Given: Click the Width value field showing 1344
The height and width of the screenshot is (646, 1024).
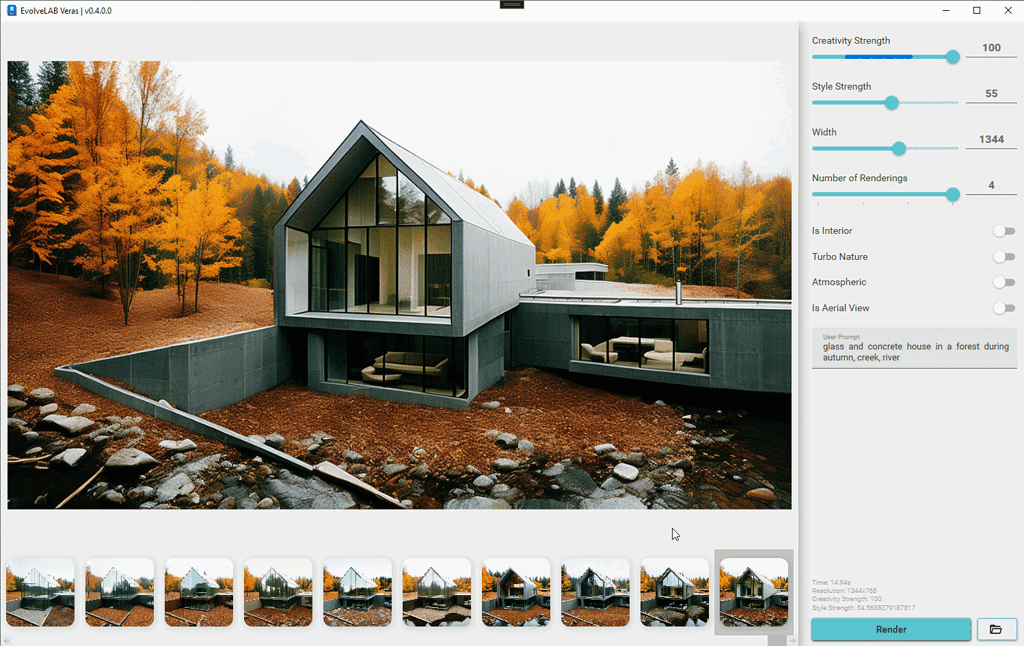Looking at the screenshot, I should click(x=991, y=138).
